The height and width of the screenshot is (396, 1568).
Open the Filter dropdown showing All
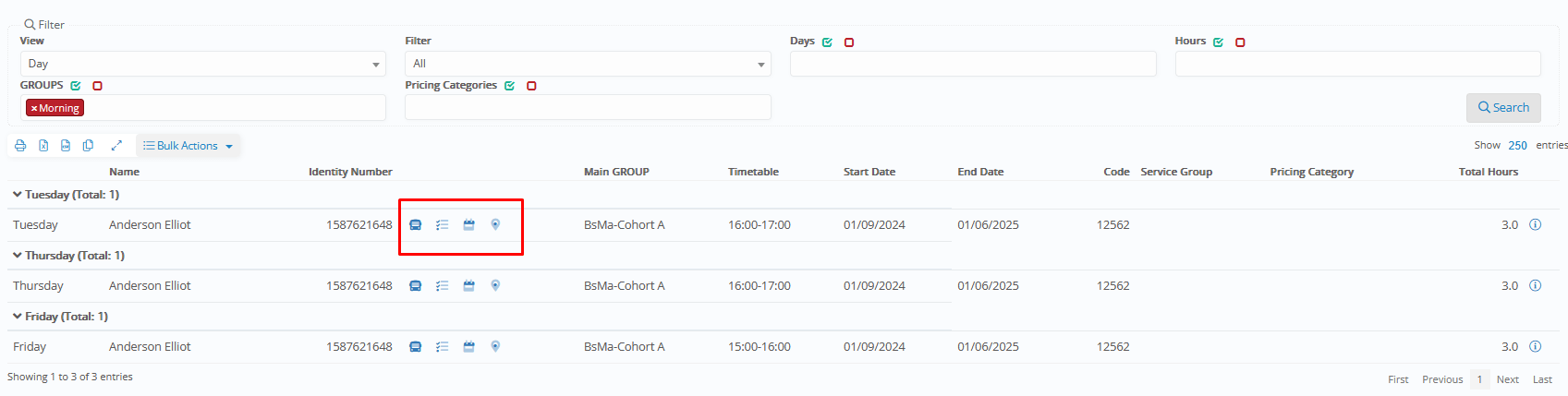click(x=587, y=64)
